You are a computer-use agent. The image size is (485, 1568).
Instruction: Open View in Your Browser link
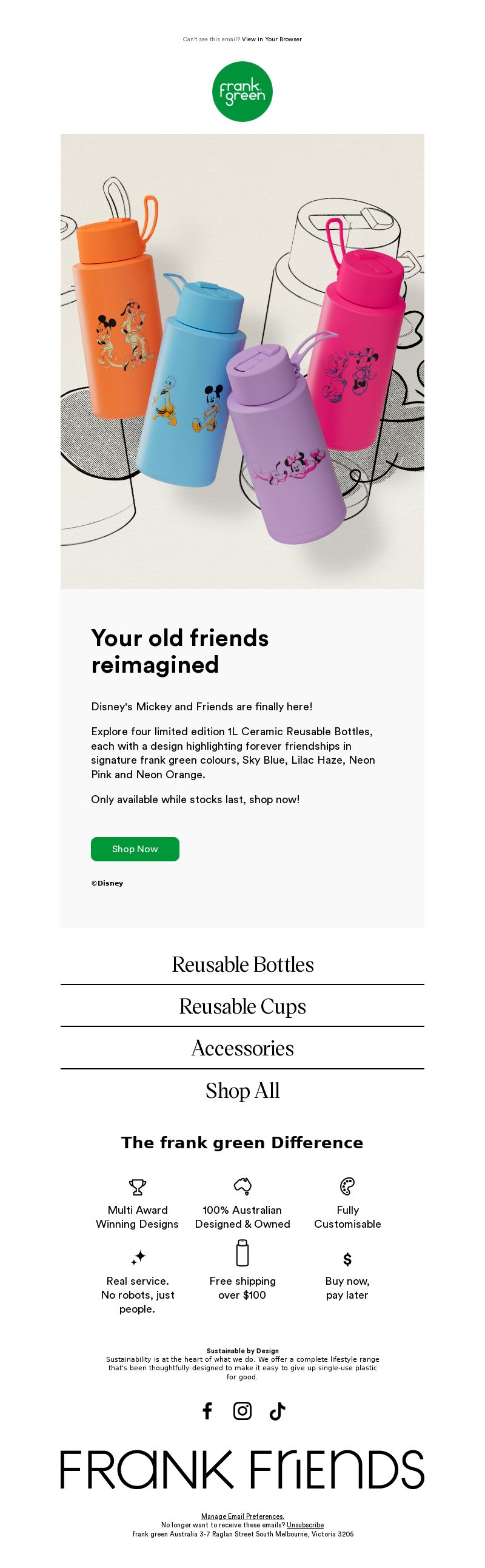[x=272, y=39]
